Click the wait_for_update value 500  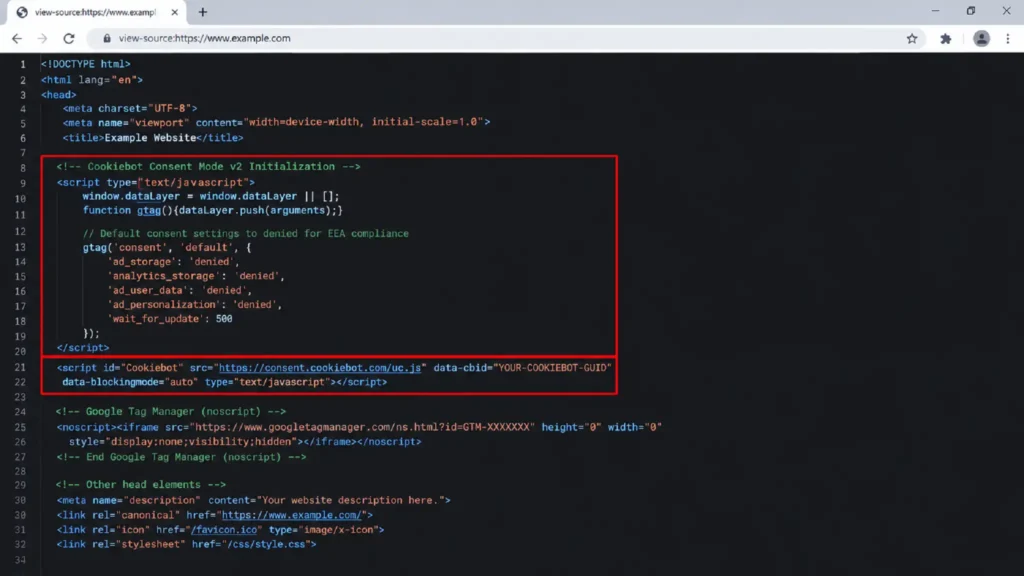[x=224, y=319]
